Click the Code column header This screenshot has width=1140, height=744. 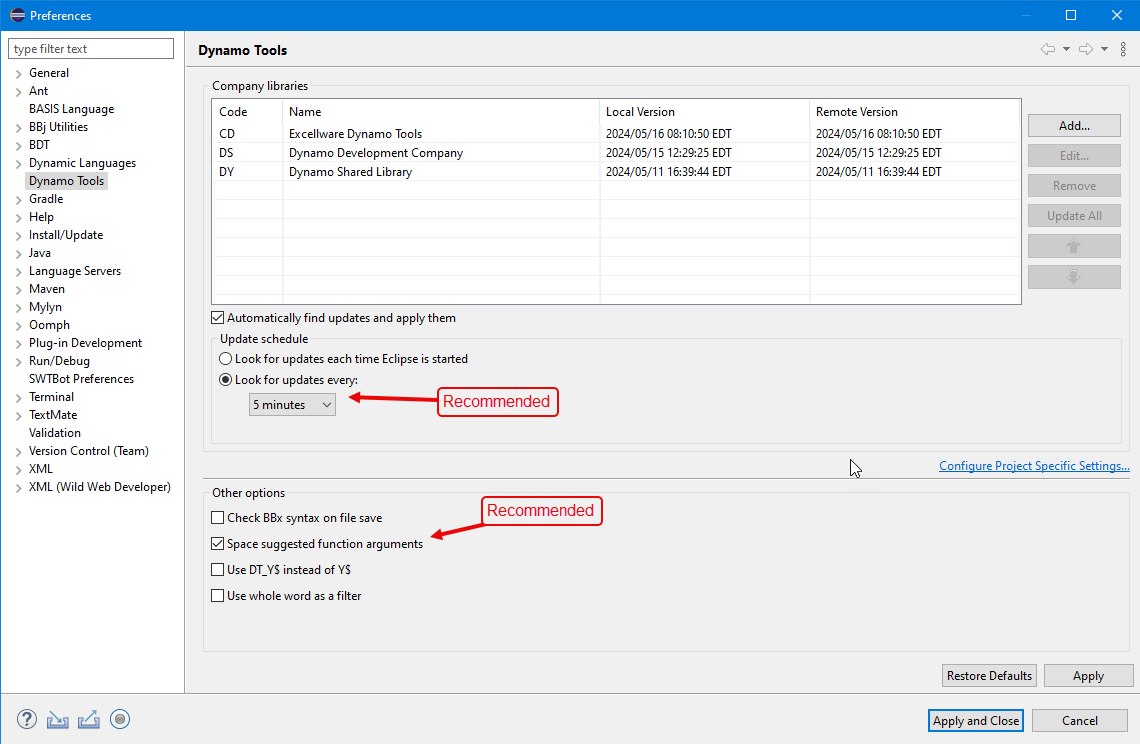coord(247,112)
